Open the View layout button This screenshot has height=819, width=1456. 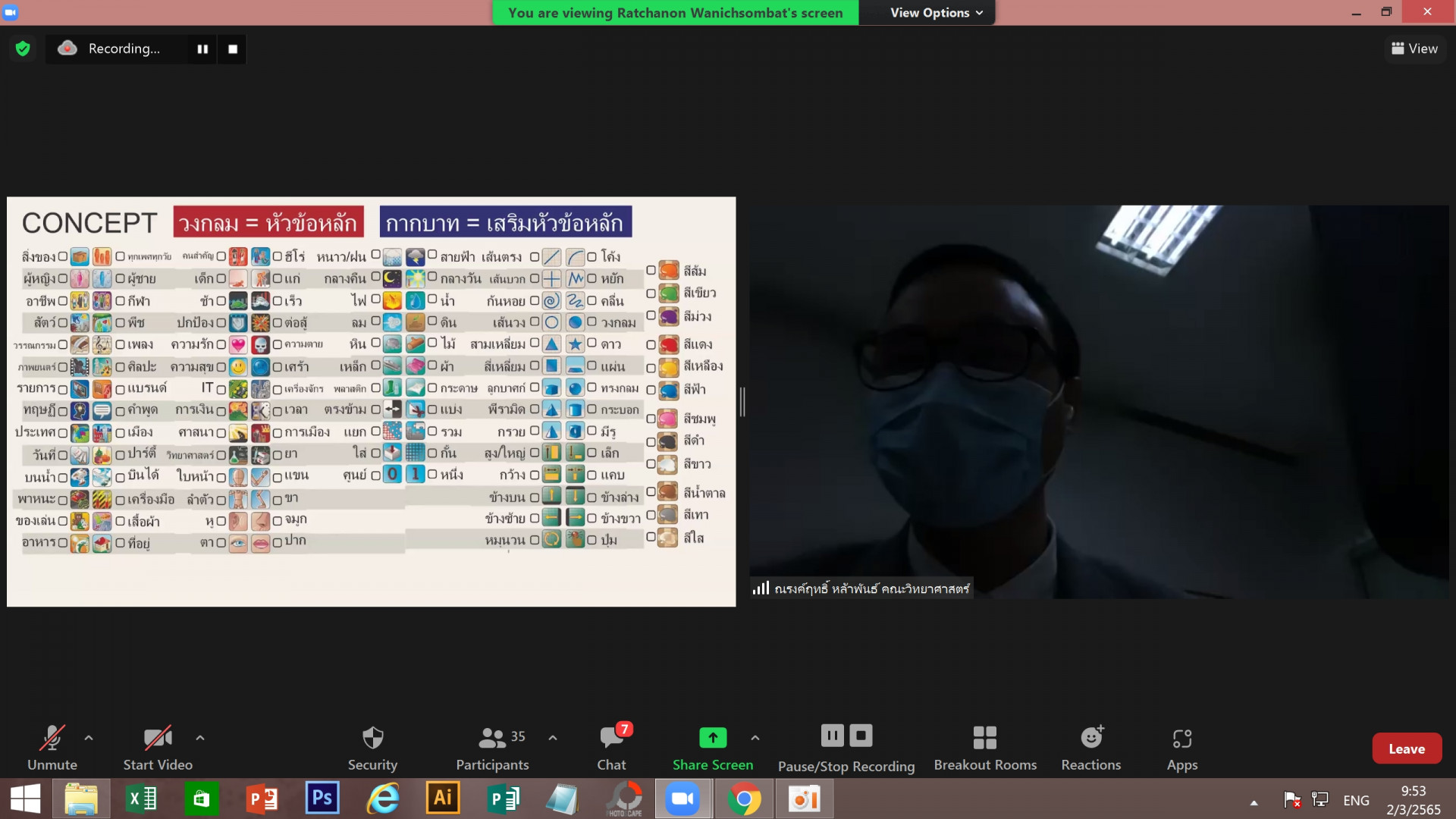coord(1414,49)
